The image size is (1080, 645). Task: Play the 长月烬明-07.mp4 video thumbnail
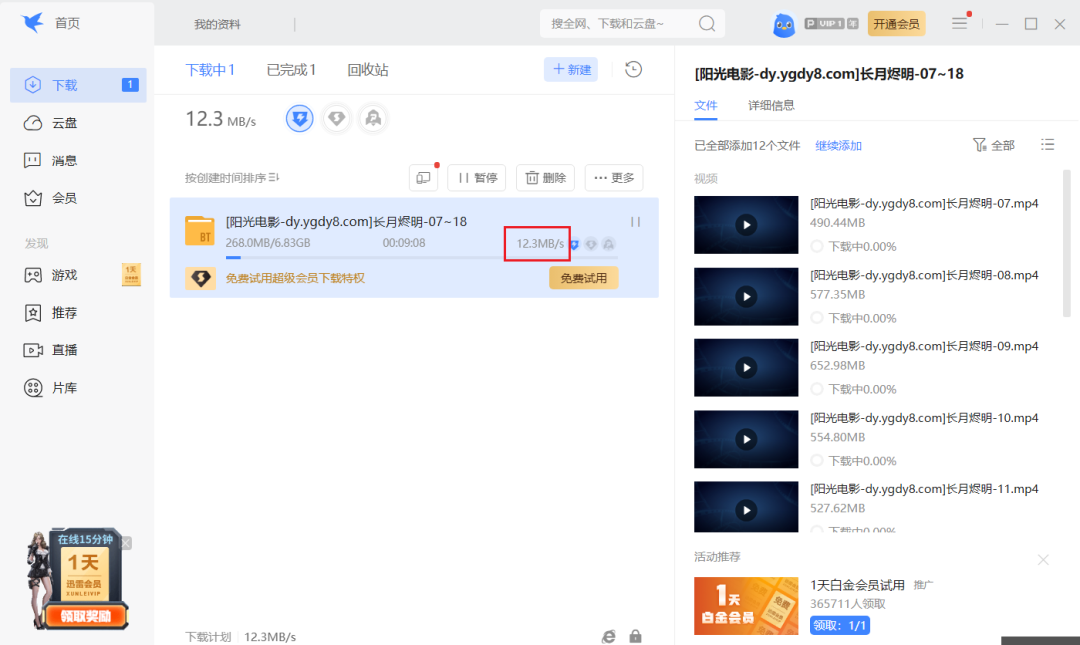coord(746,225)
